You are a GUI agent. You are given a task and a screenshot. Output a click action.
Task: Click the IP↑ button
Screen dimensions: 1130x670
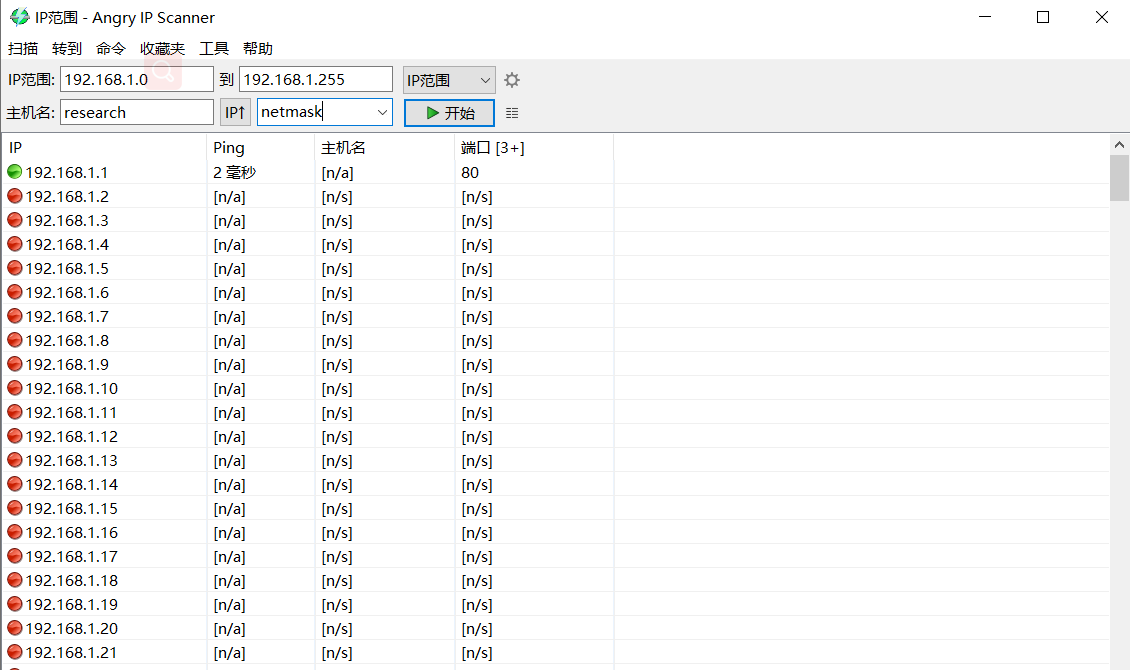pos(235,112)
